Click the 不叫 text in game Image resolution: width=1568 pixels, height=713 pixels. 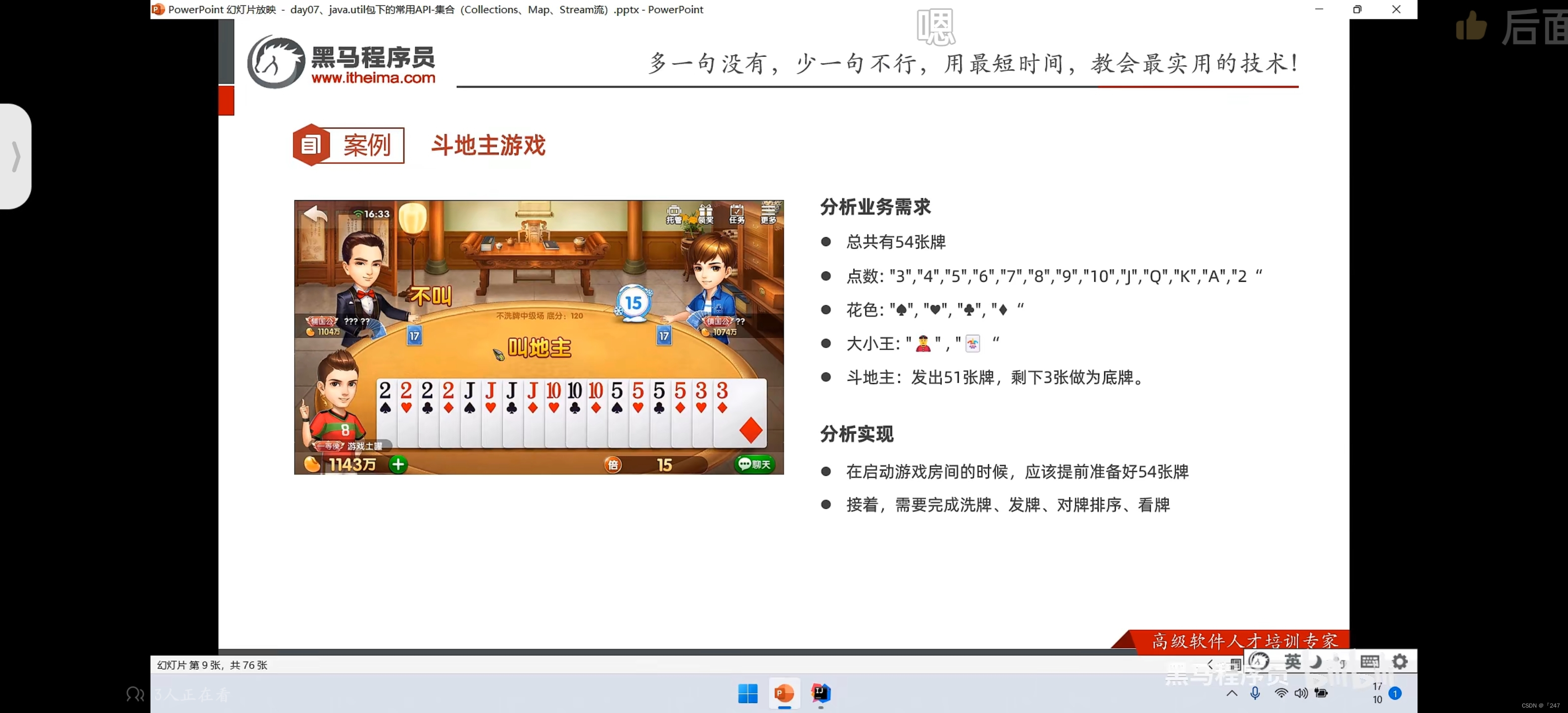431,297
